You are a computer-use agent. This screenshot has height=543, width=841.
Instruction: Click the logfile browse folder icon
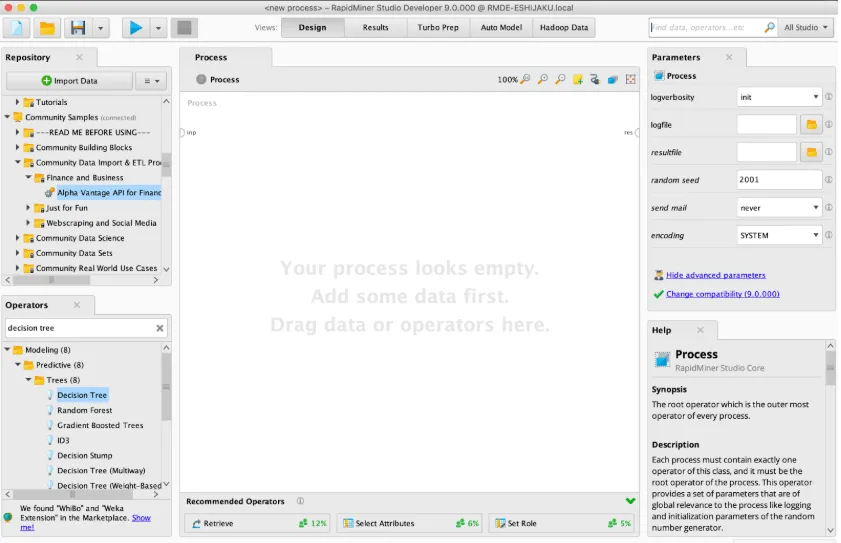pyautogui.click(x=811, y=124)
